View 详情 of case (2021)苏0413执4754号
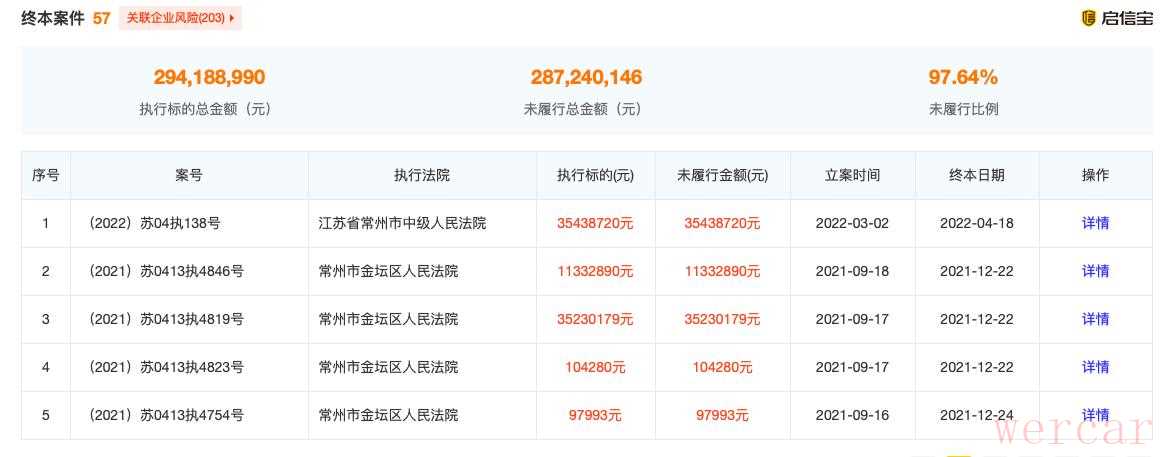 click(1095, 415)
